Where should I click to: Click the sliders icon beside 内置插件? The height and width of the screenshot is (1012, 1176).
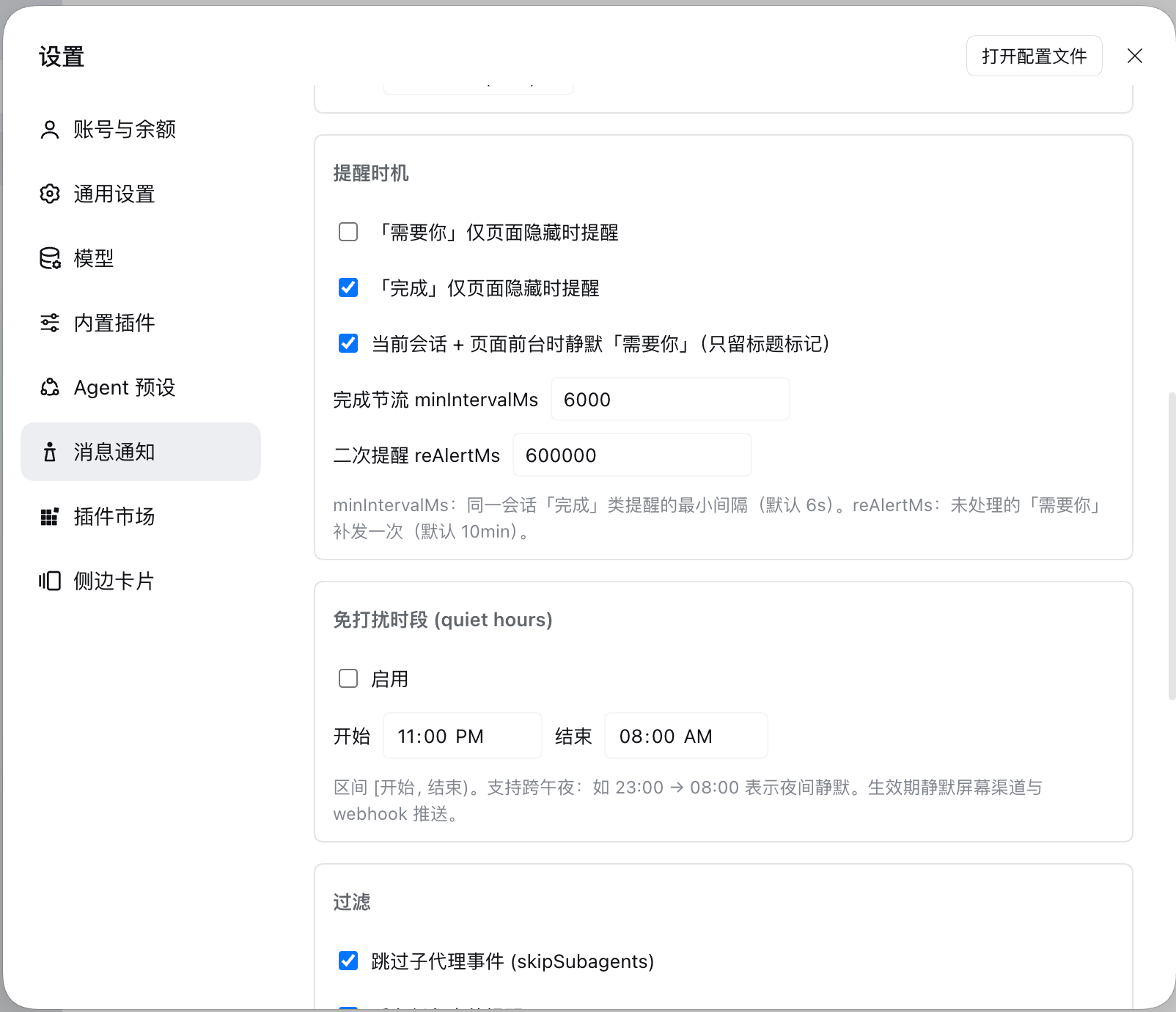pyautogui.click(x=50, y=323)
